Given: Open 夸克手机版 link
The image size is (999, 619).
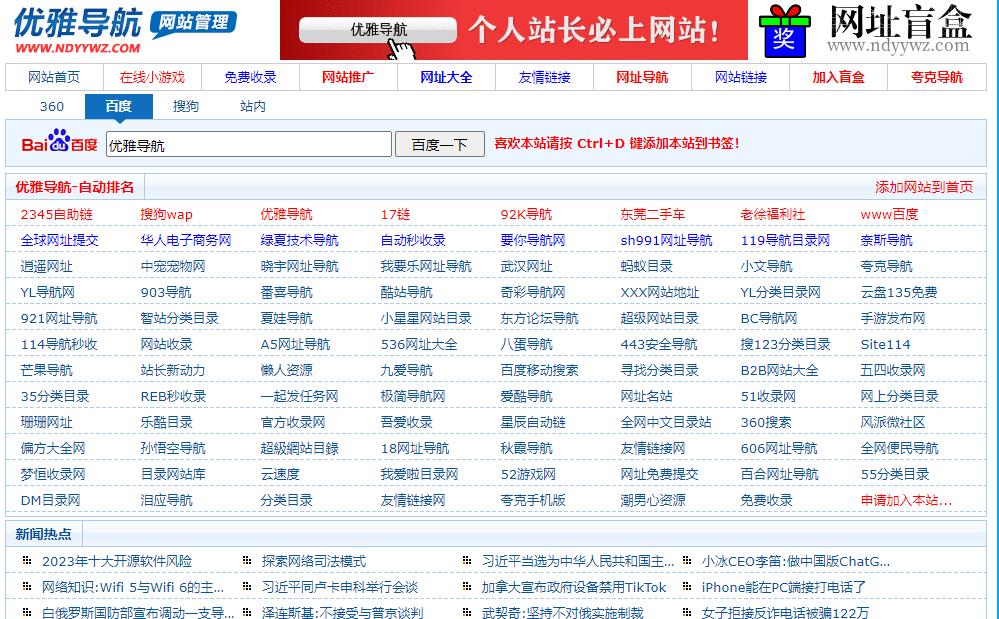Looking at the screenshot, I should 533,501.
